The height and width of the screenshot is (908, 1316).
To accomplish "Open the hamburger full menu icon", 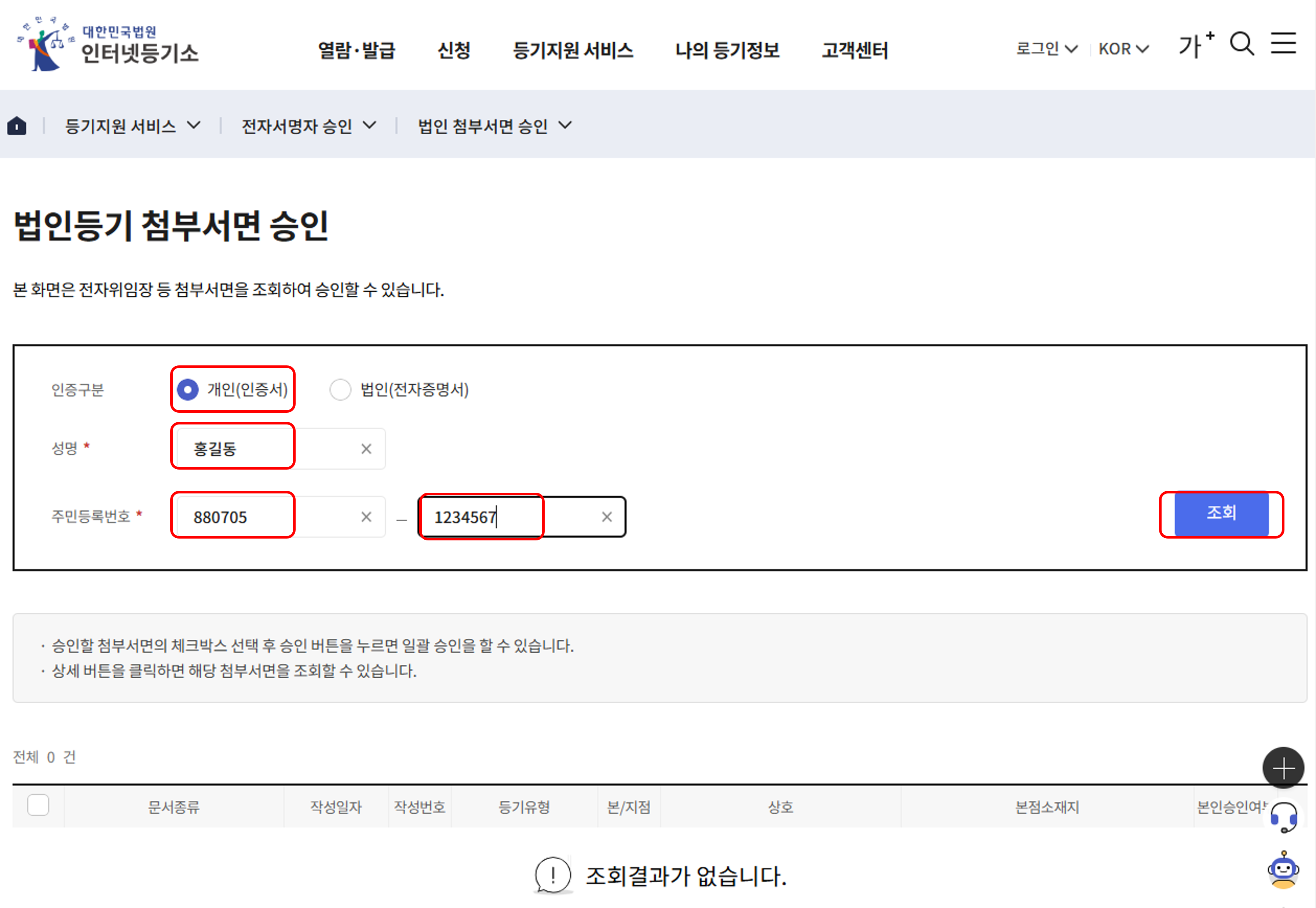I will pyautogui.click(x=1283, y=43).
